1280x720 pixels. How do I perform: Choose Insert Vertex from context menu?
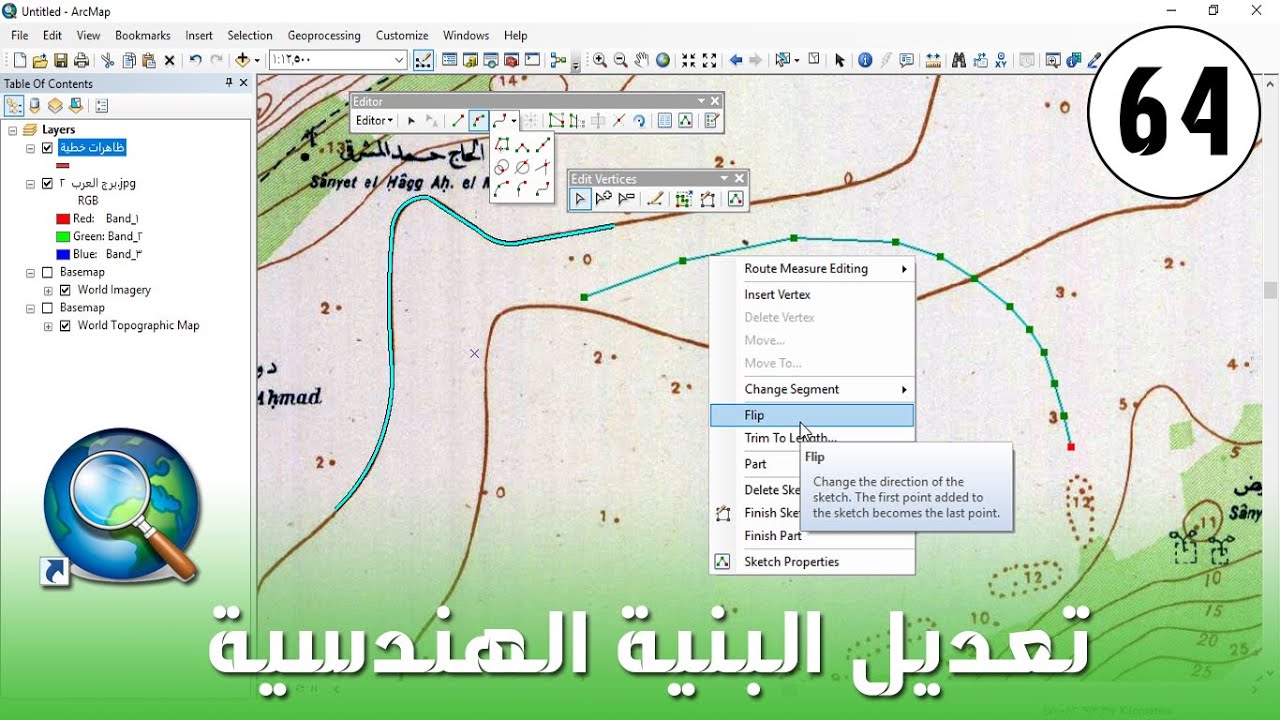(812, 294)
